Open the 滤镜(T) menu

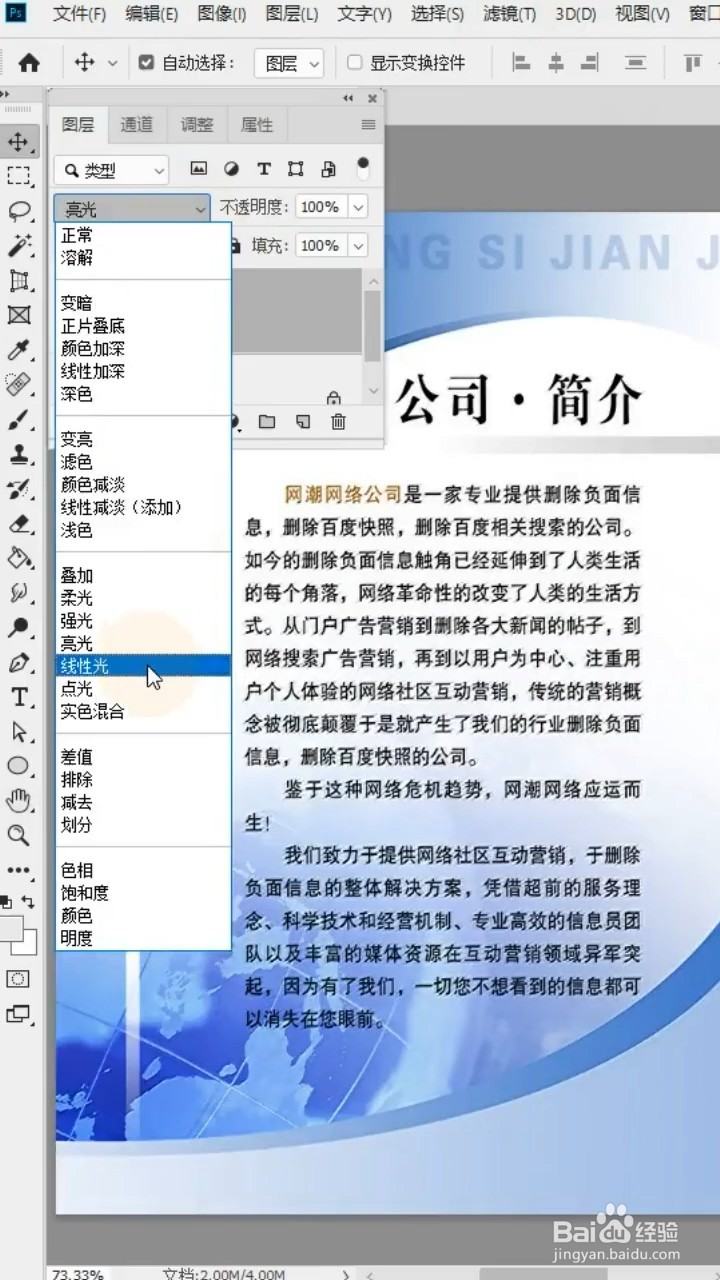click(x=509, y=14)
